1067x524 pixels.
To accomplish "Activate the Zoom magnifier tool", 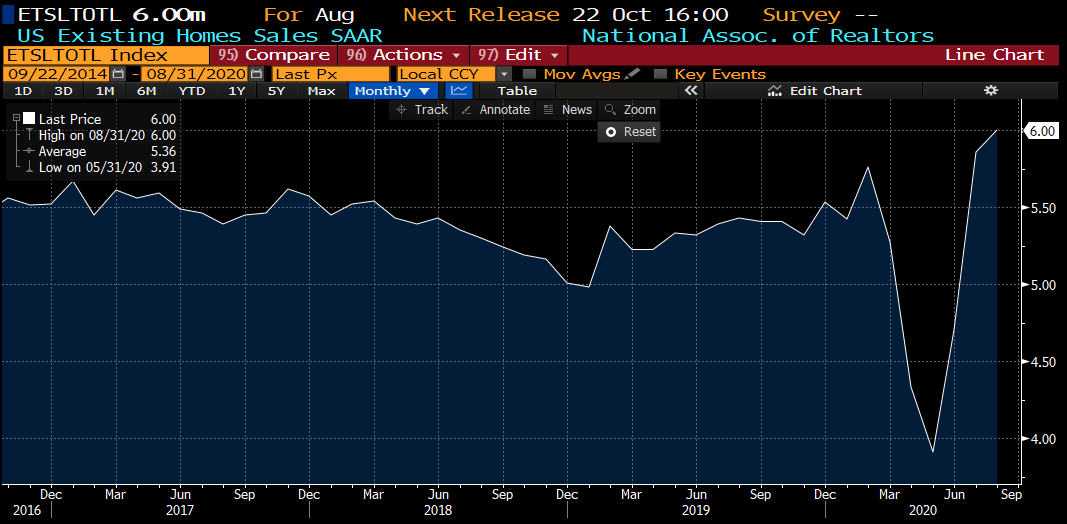I will [629, 110].
